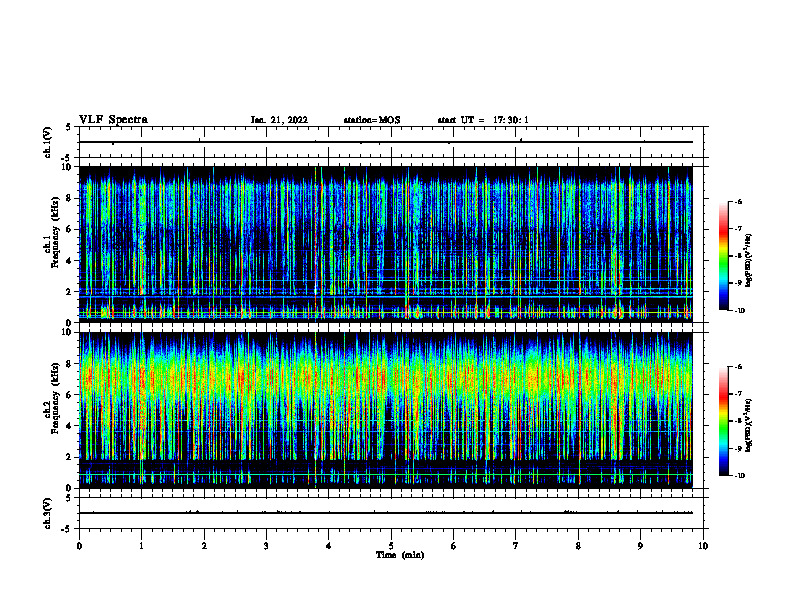This screenshot has width=792, height=612.
Task: Click the "8" kHz tick on ch.1 frequency axis
Action: pos(70,198)
